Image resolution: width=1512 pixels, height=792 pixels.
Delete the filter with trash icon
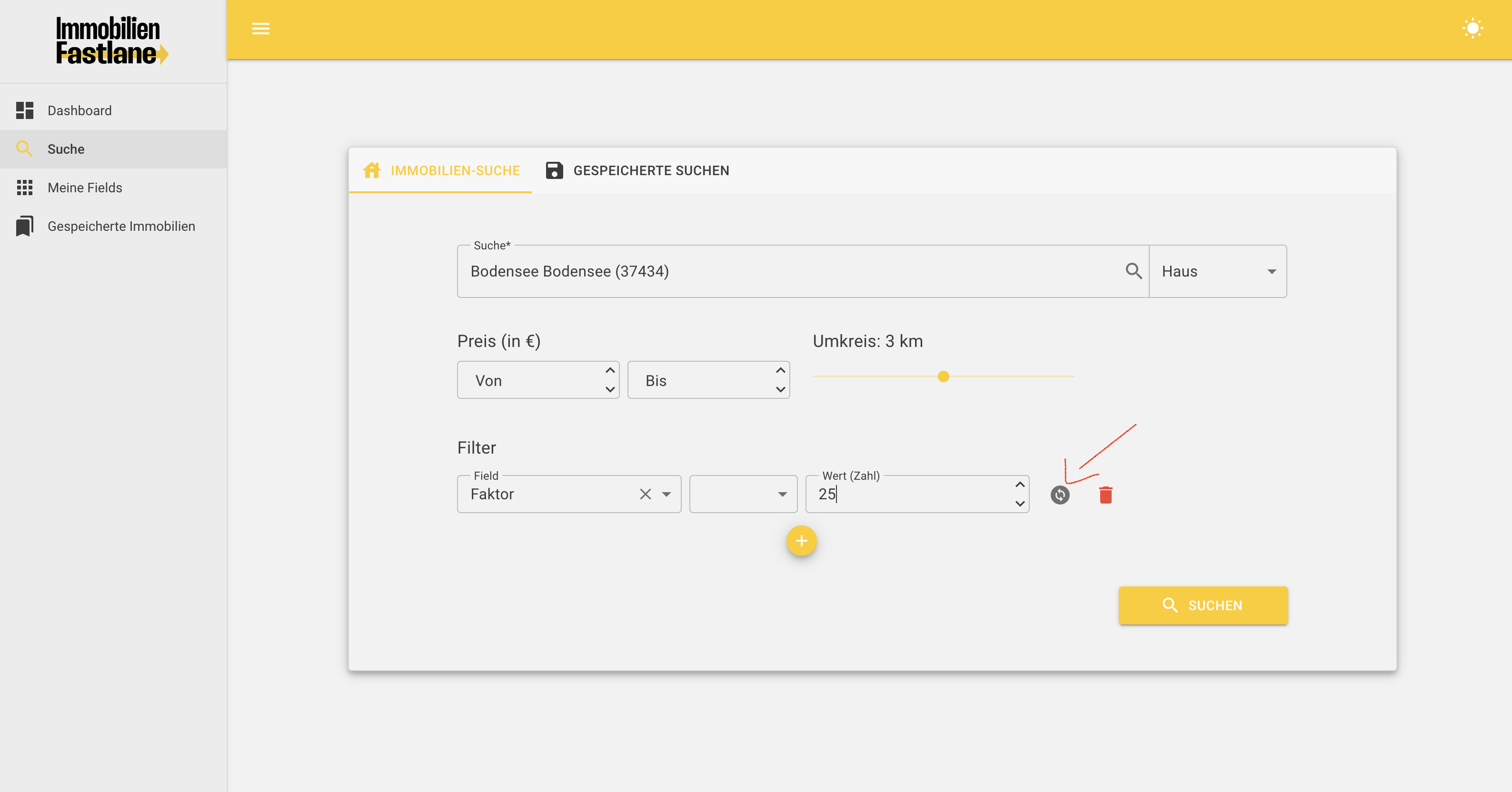[x=1105, y=495]
